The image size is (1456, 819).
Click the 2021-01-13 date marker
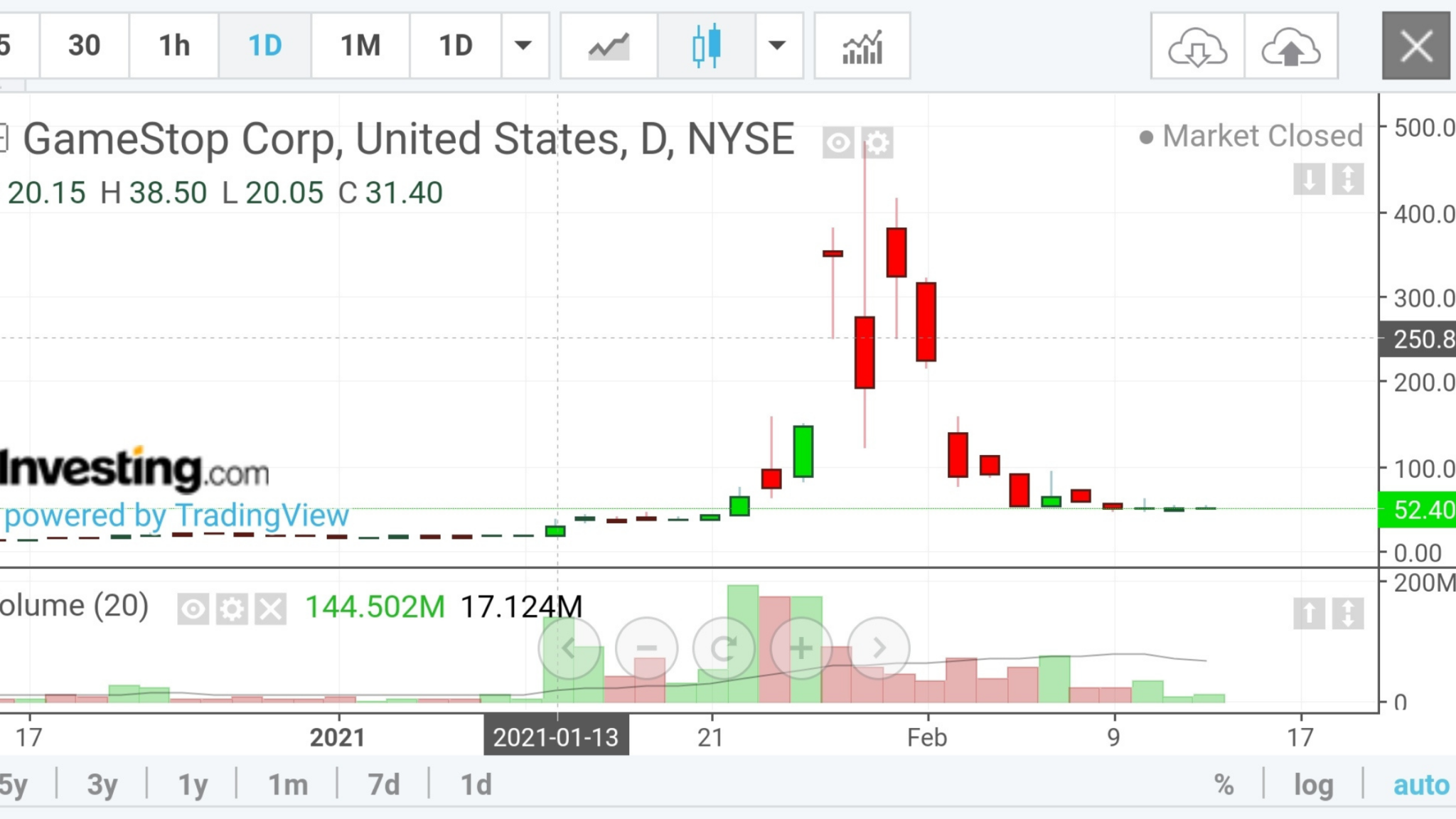[556, 737]
